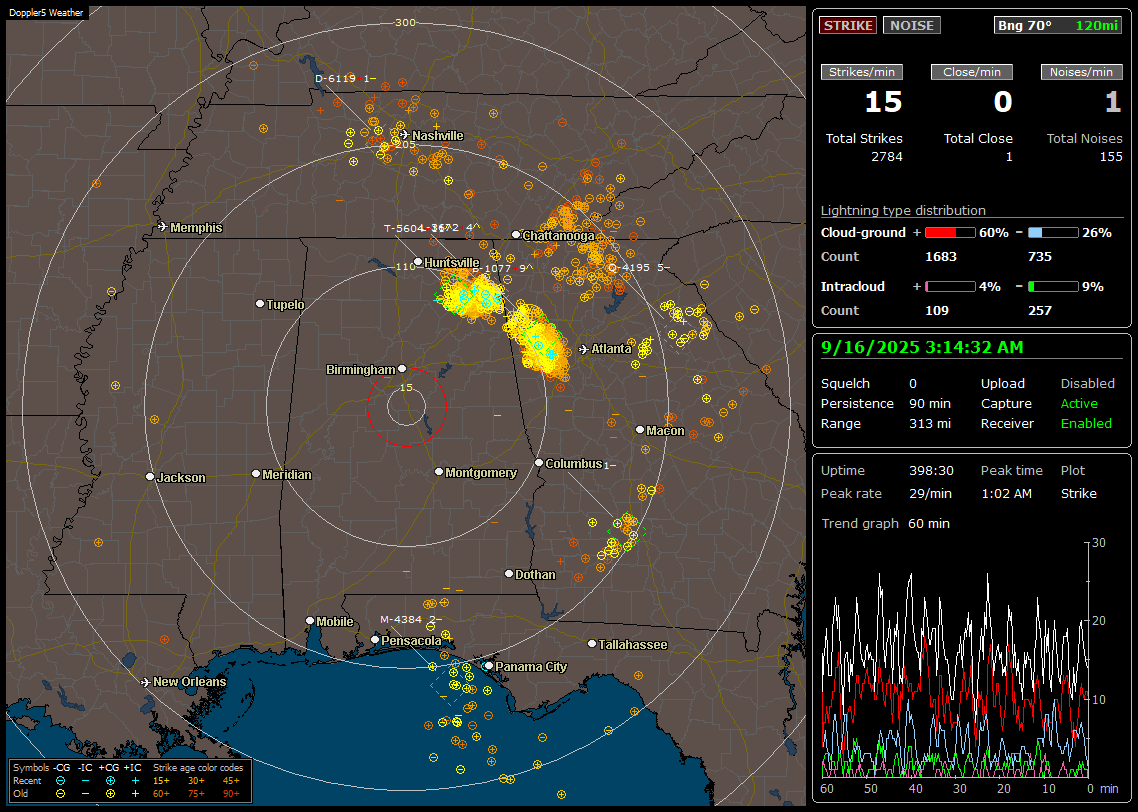The image size is (1138, 812).
Task: Click the Tallahassee city marker
Action: [x=592, y=644]
